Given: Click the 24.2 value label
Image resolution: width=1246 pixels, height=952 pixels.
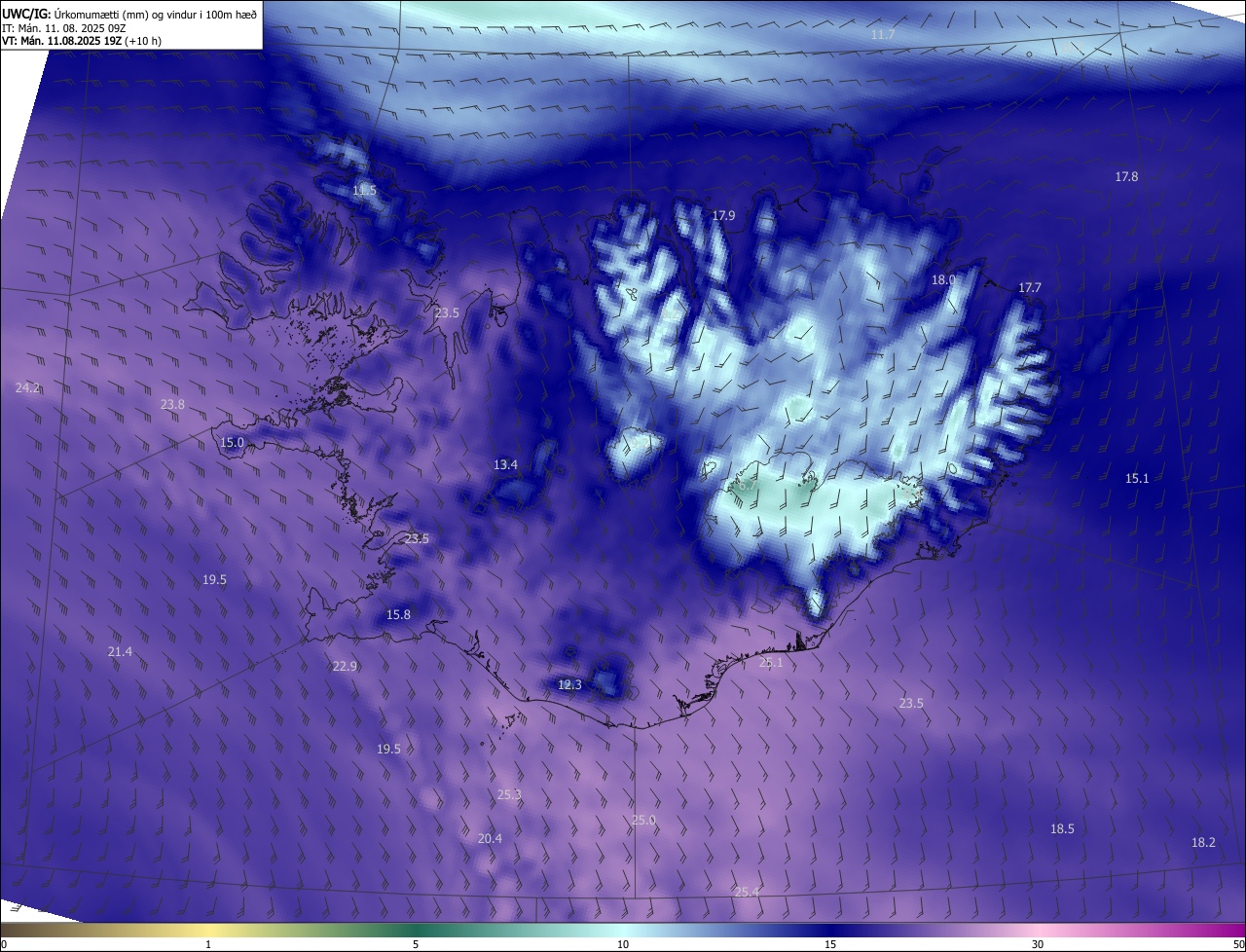Looking at the screenshot, I should 28,387.
